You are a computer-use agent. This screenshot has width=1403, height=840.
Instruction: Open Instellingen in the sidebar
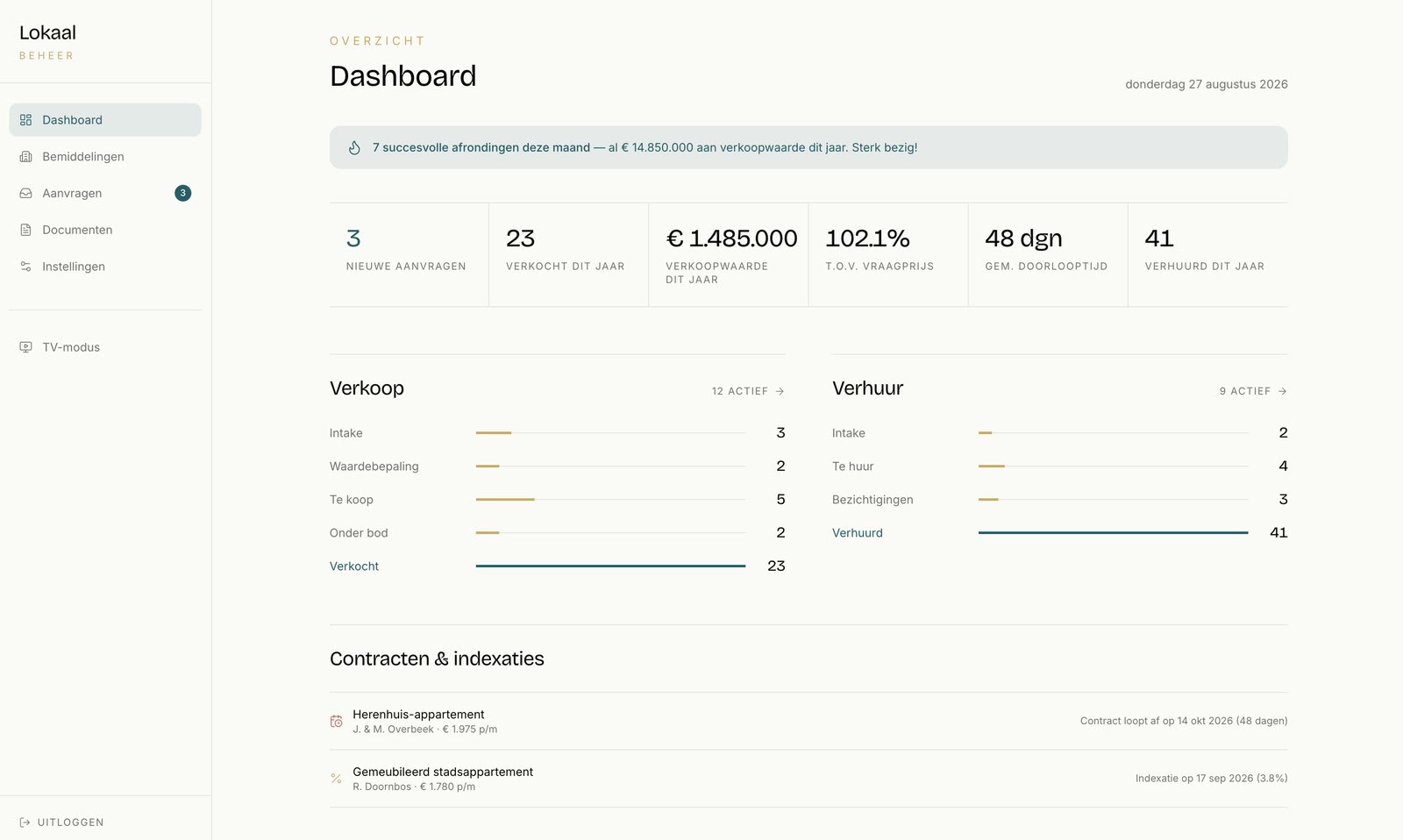click(105, 267)
